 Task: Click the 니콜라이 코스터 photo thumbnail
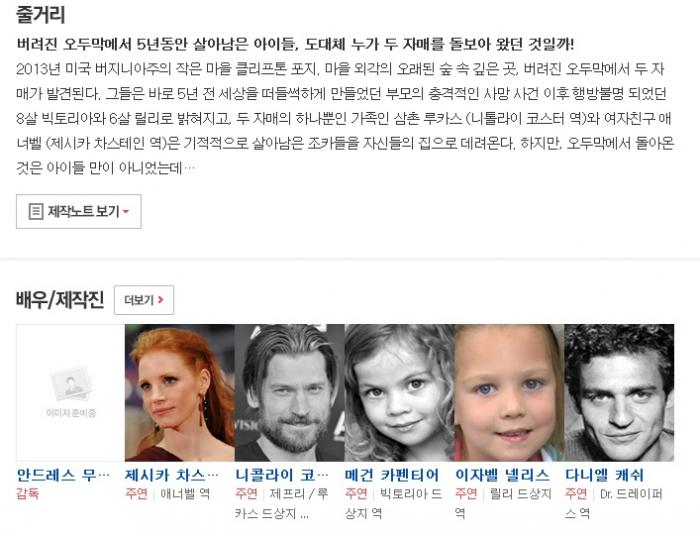coord(290,393)
